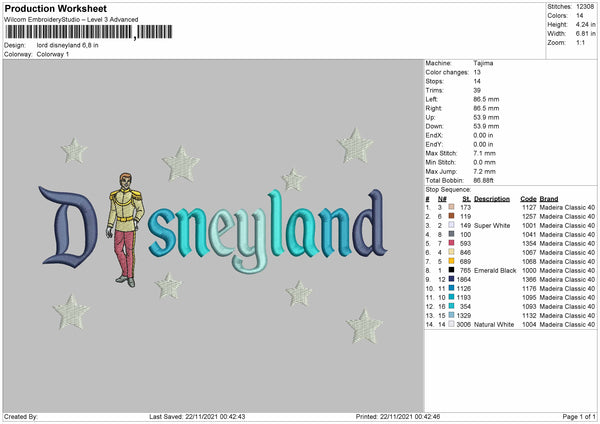Click the prince figure in the design preview
The image size is (600, 424).
126,230
